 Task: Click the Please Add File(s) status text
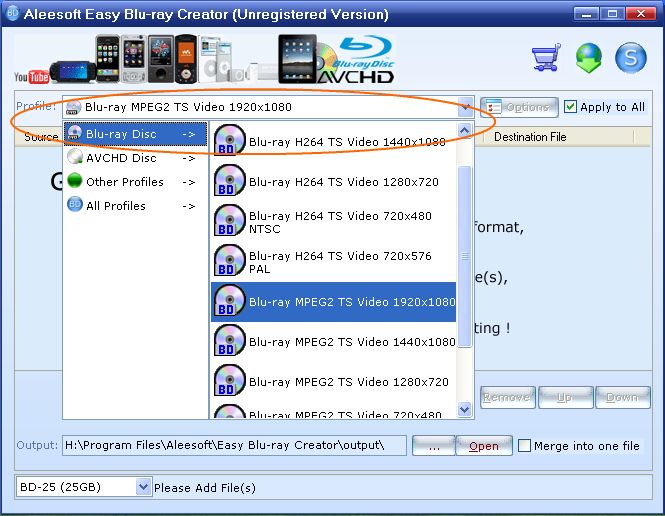(204, 488)
